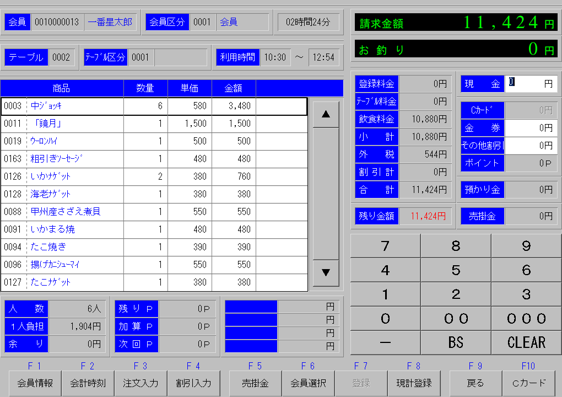Click the 金券 voucher amount field
Viewport: 562px width, 397px height.
[530, 128]
